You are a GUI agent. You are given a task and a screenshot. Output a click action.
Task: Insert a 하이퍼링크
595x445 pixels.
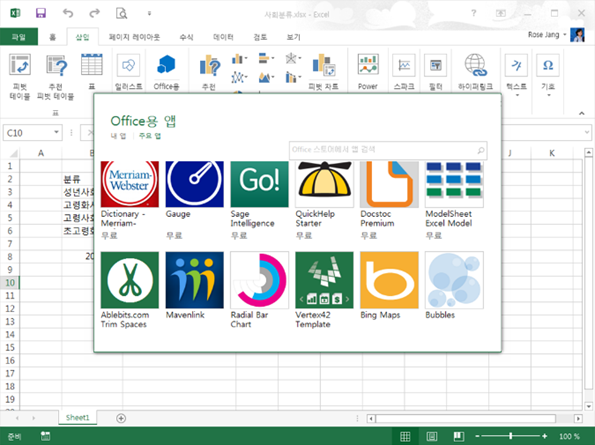click(475, 71)
